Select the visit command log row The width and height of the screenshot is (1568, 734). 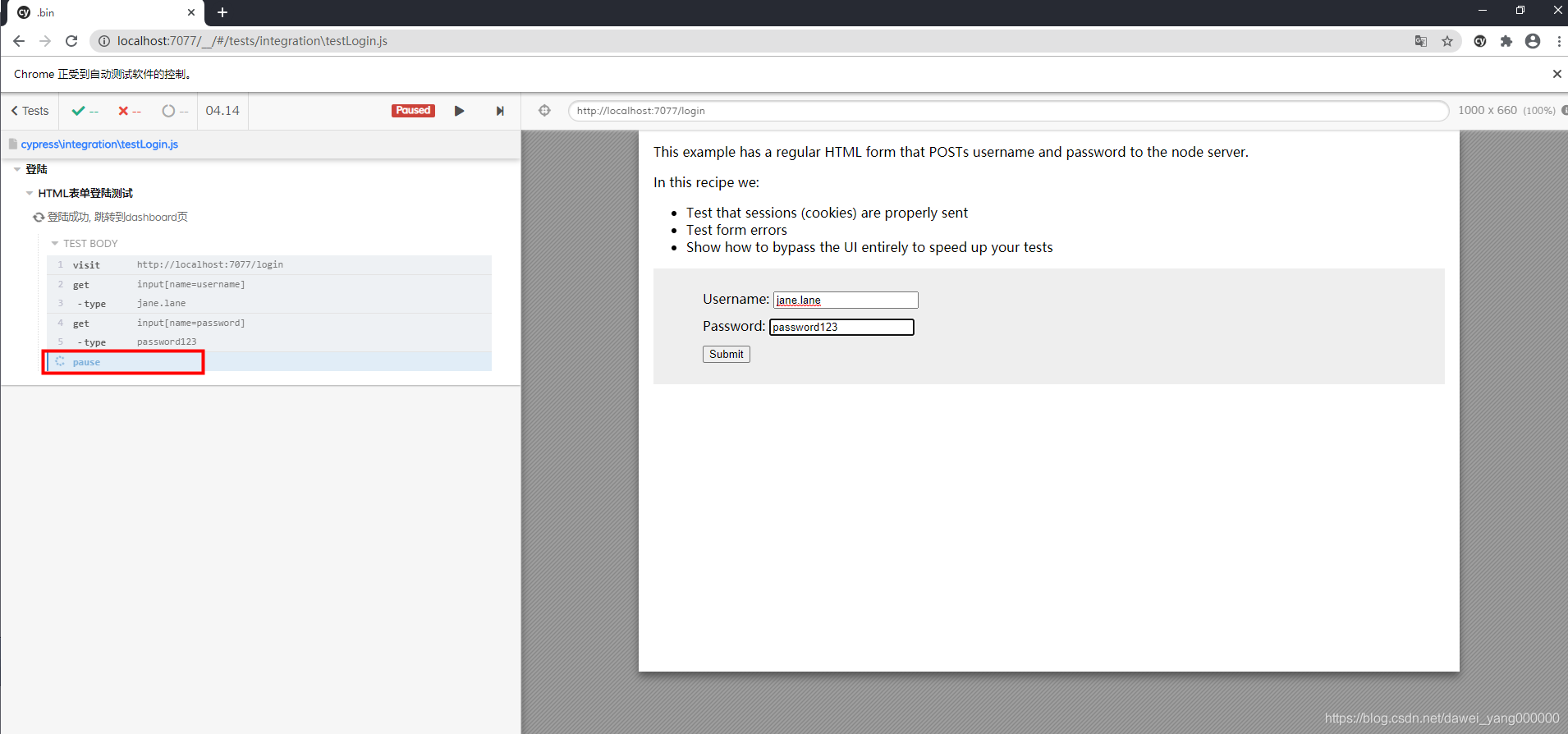[x=269, y=265]
